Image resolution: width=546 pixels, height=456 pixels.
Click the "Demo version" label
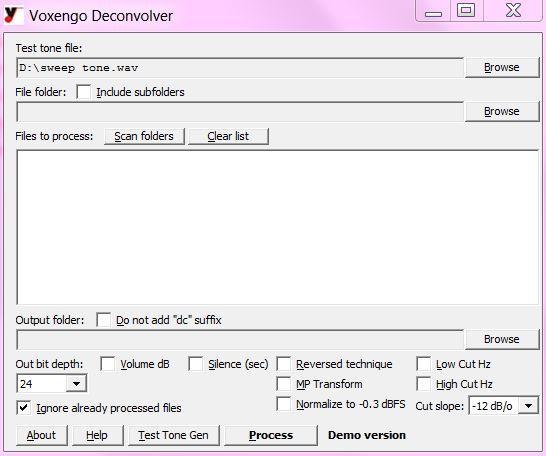click(x=367, y=435)
